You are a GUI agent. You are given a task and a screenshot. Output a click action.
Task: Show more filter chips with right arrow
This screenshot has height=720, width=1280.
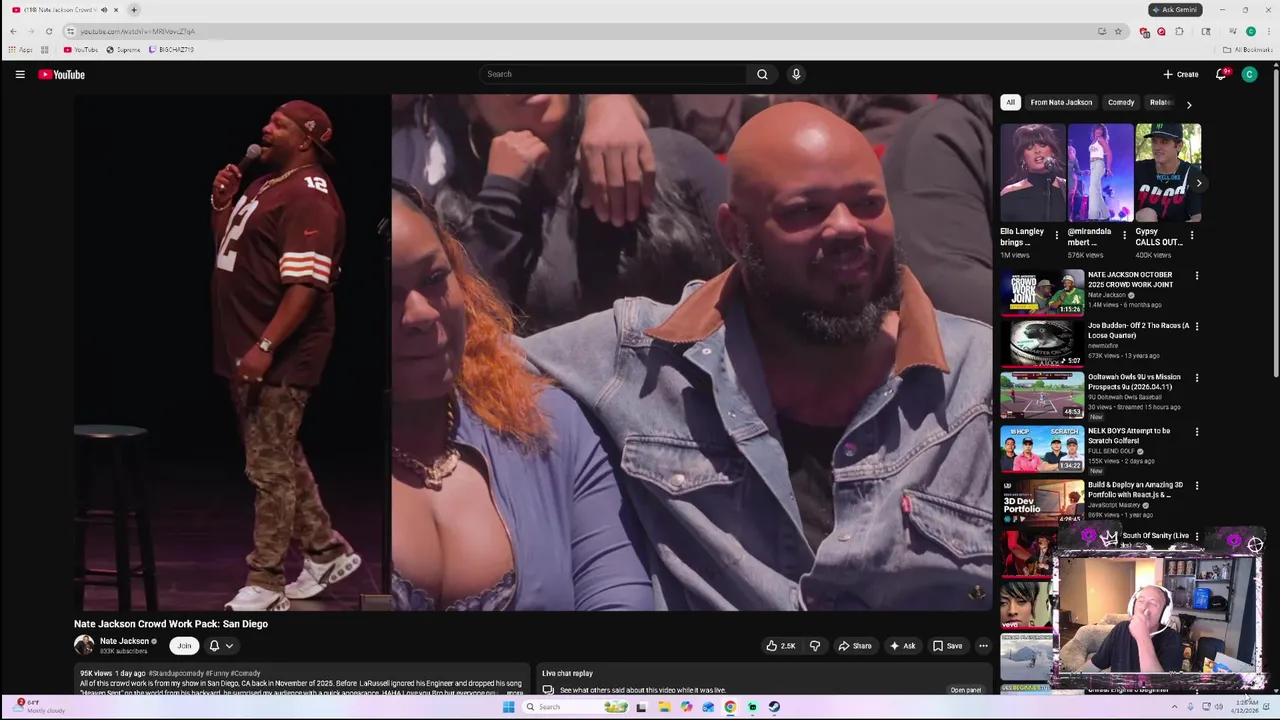coord(1188,104)
